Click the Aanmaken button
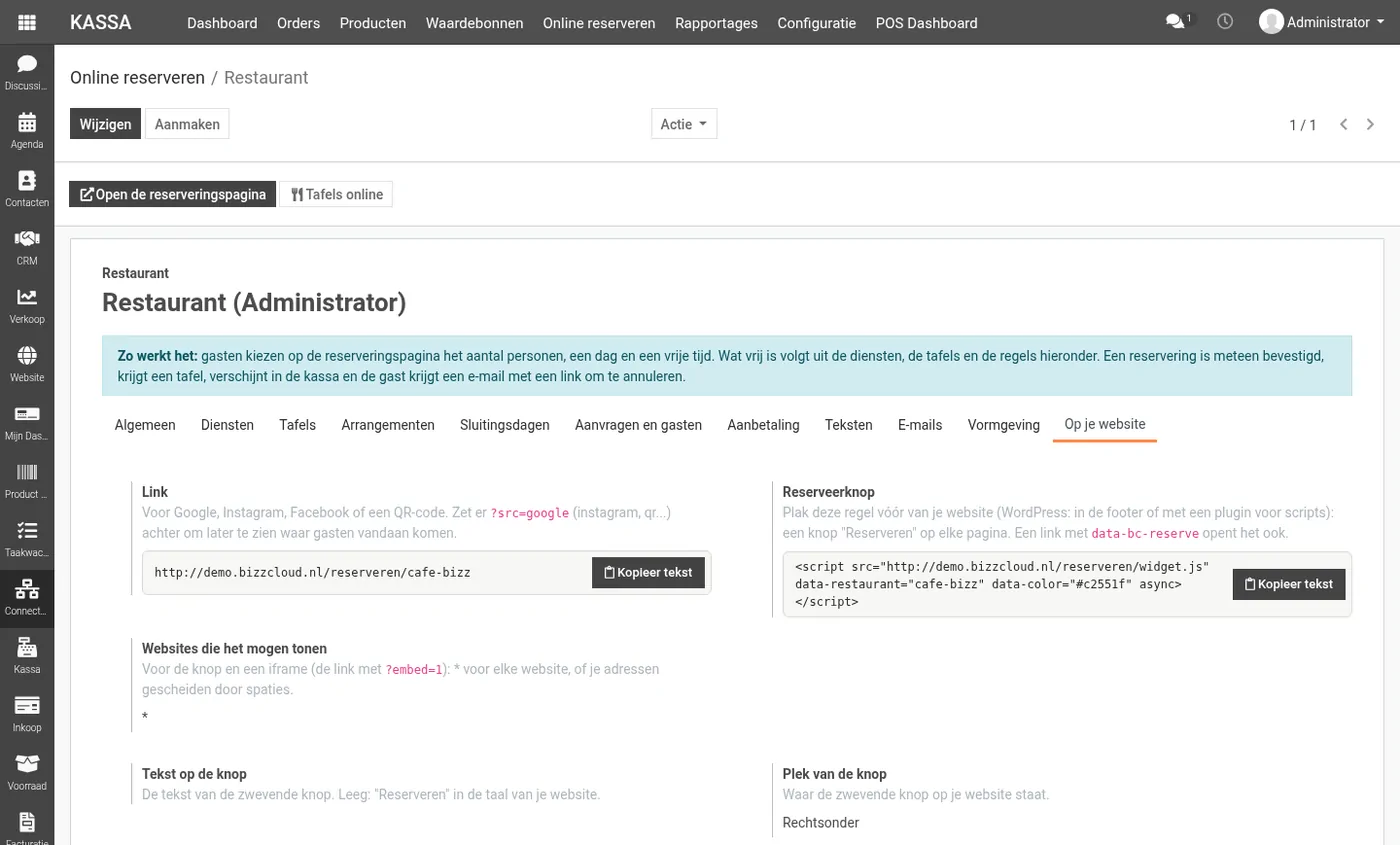Screen dimensions: 1400x845 pyautogui.click(x=187, y=124)
